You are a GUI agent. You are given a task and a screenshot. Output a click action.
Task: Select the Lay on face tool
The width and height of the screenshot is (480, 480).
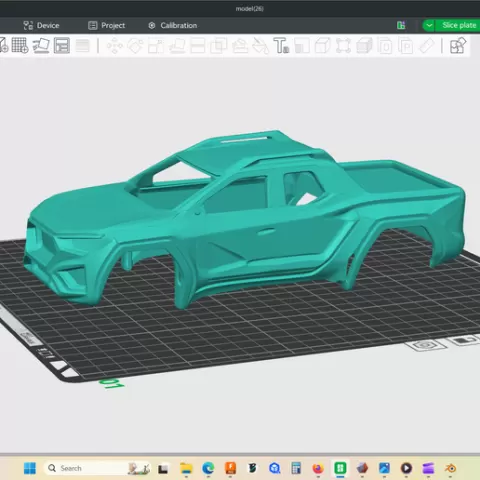[x=177, y=46]
